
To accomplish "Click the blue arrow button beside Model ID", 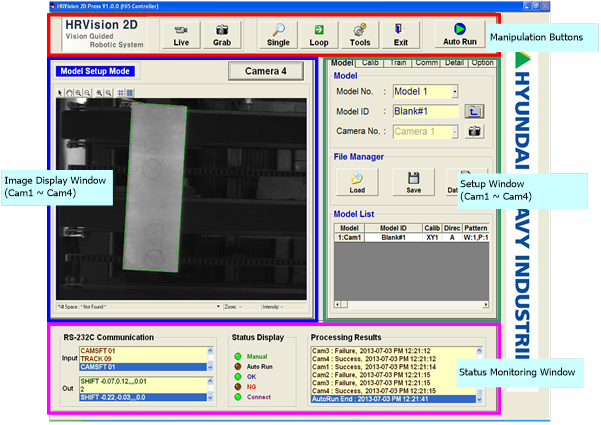I will [474, 112].
